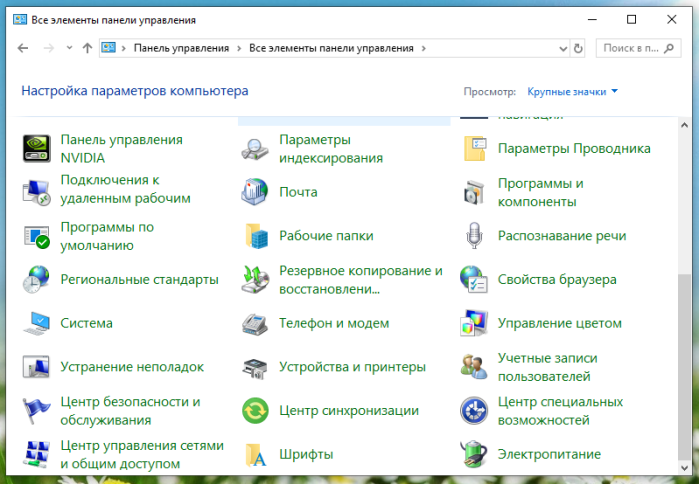Click the Устройства и принтеры icon

255,368
